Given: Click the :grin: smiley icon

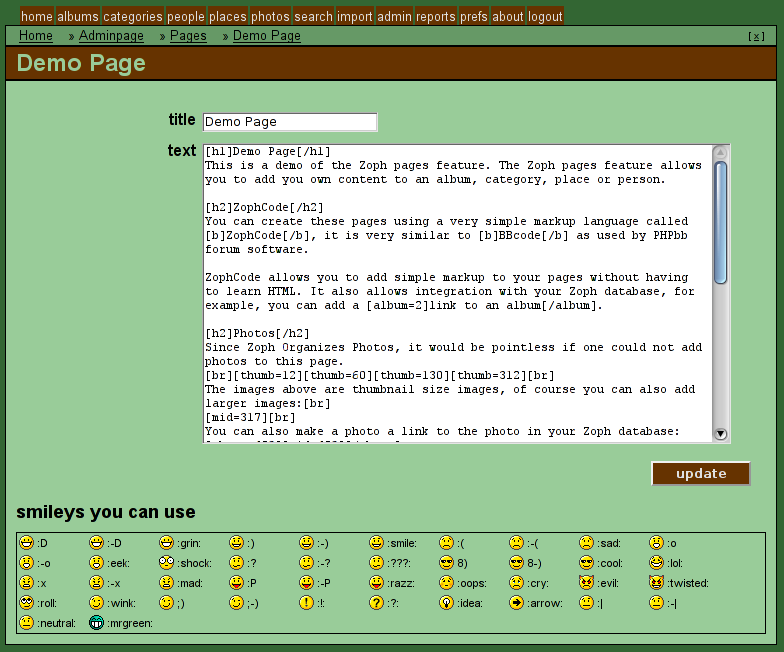Looking at the screenshot, I should click(x=167, y=543).
